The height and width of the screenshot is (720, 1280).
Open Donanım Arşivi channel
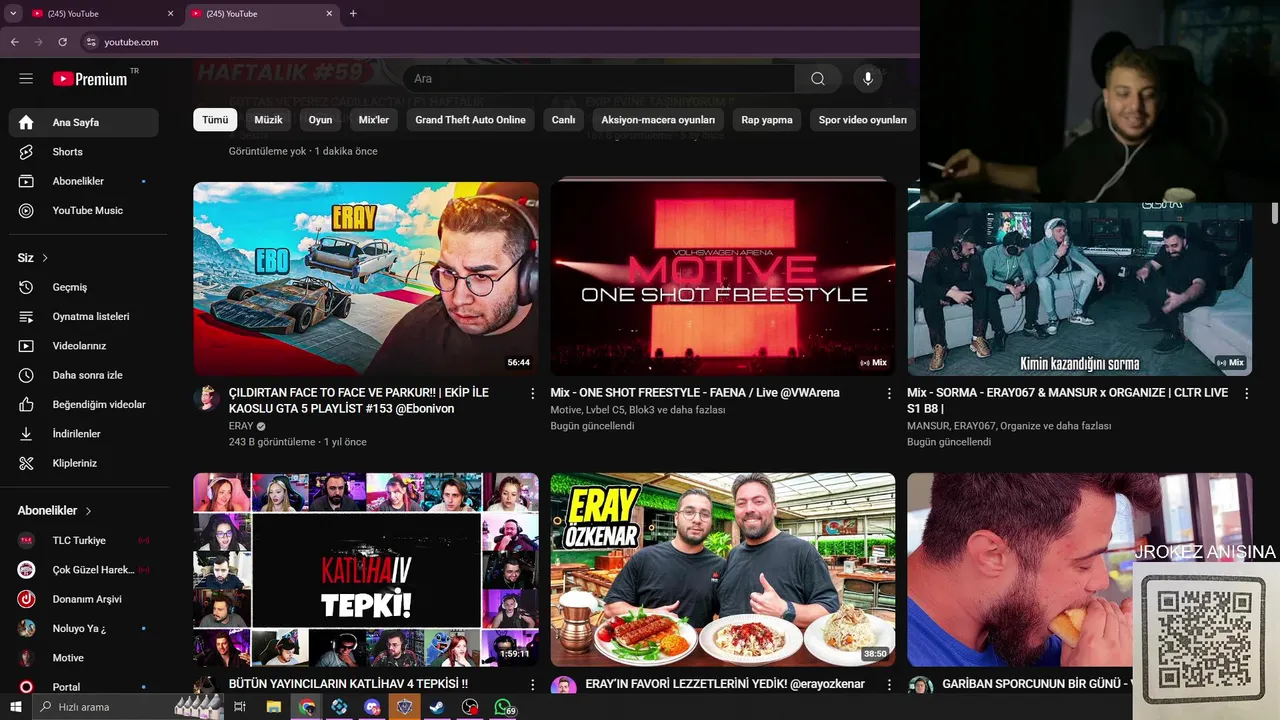pos(84,599)
